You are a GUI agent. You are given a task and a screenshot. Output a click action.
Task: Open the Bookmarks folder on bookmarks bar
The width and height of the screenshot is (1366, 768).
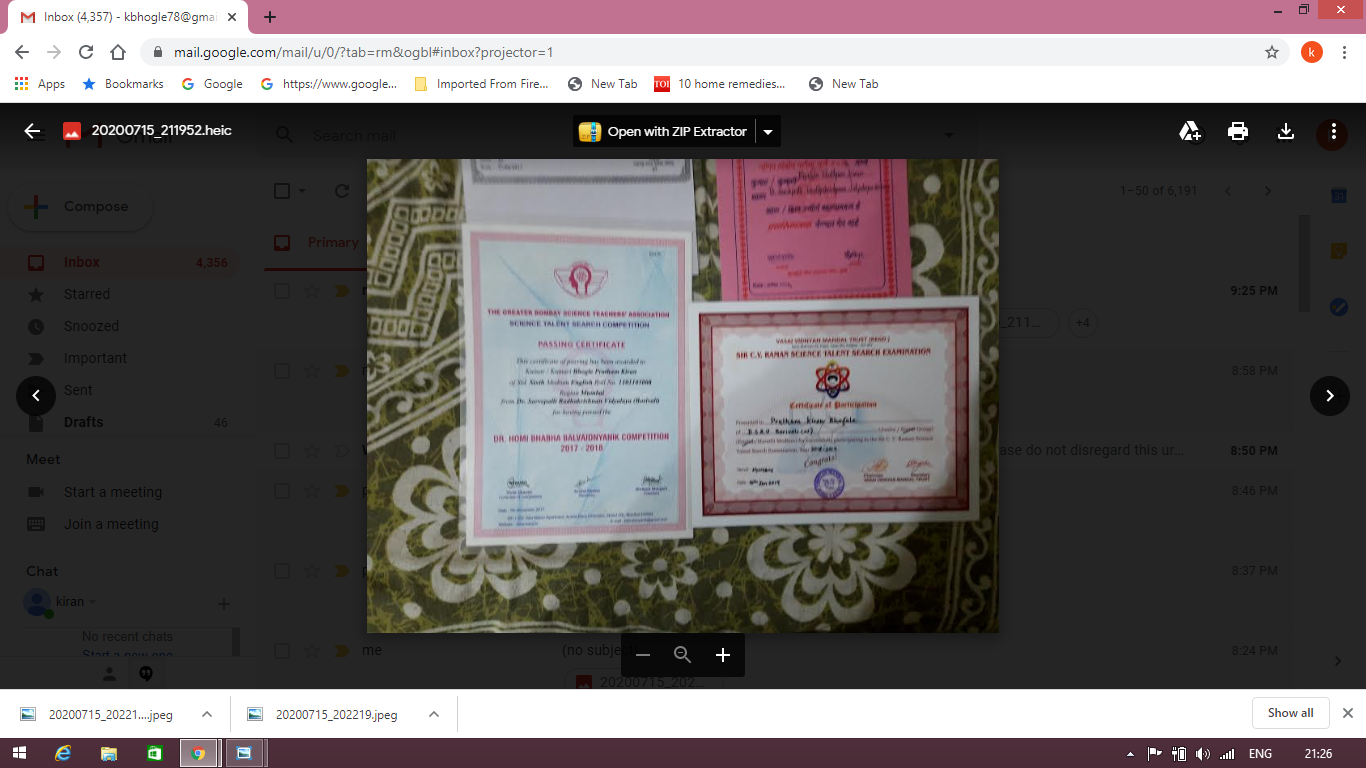point(123,84)
